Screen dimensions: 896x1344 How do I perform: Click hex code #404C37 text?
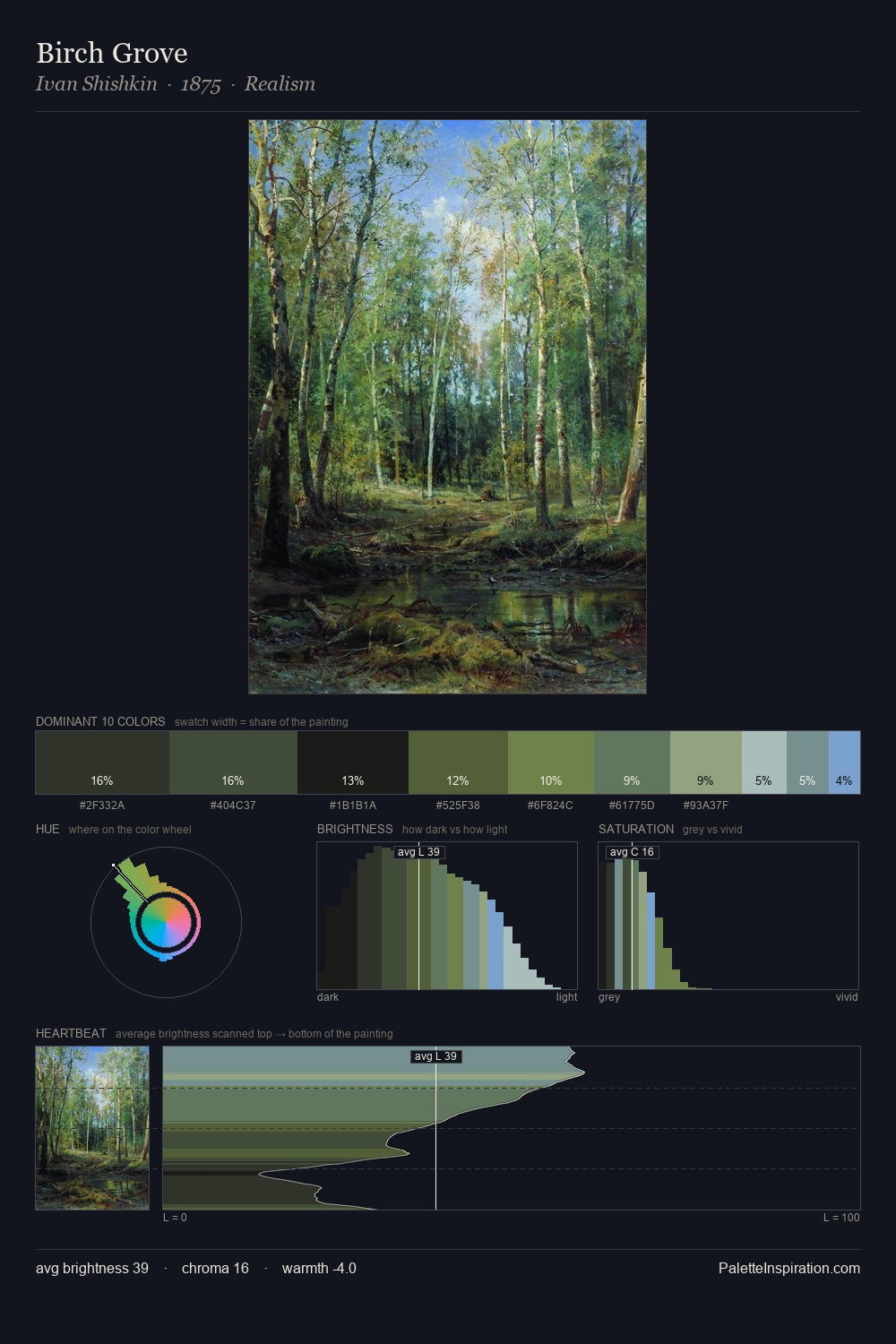tap(233, 806)
